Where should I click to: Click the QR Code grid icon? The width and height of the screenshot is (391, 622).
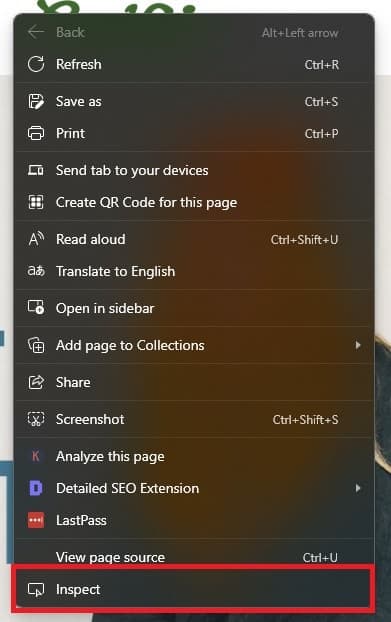pyautogui.click(x=36, y=202)
